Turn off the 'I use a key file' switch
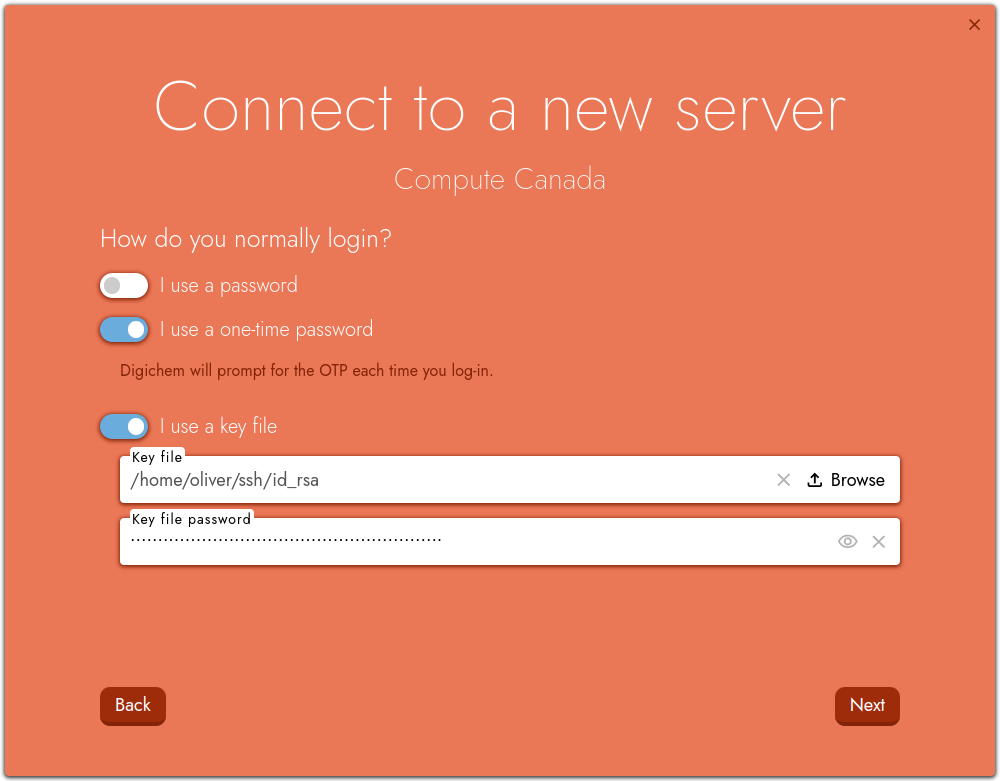This screenshot has height=781, width=1000. (x=124, y=427)
